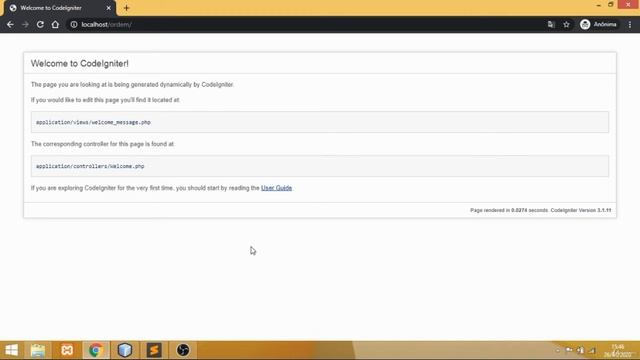Minimize the Chrome window
Viewport: 640px width, 360px height.
[598, 5]
